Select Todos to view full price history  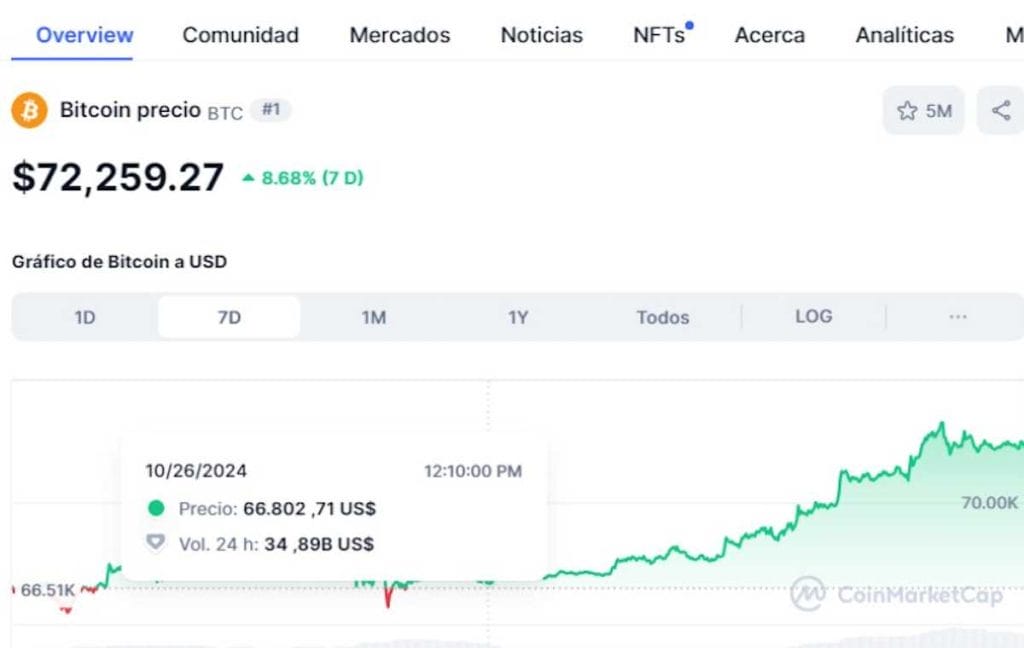662,316
